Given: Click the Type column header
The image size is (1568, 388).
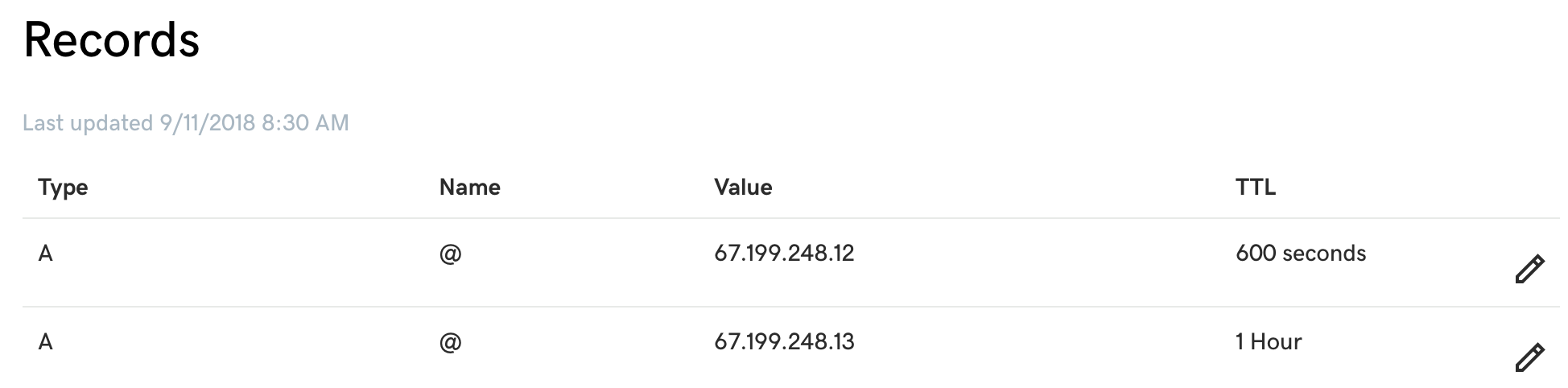Looking at the screenshot, I should click(x=63, y=188).
